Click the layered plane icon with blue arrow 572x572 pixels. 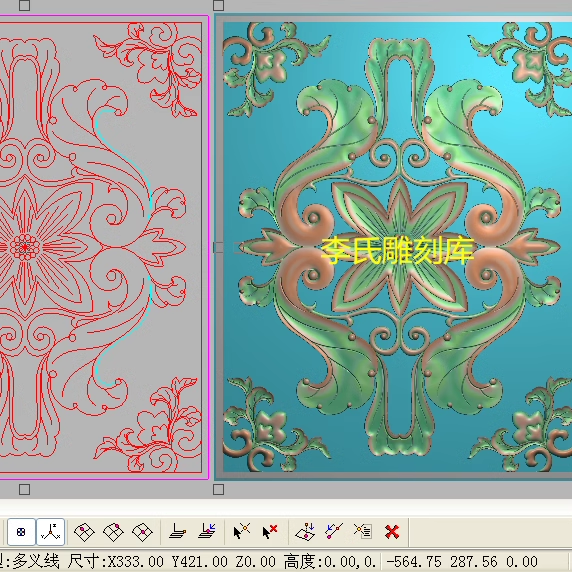click(x=207, y=532)
